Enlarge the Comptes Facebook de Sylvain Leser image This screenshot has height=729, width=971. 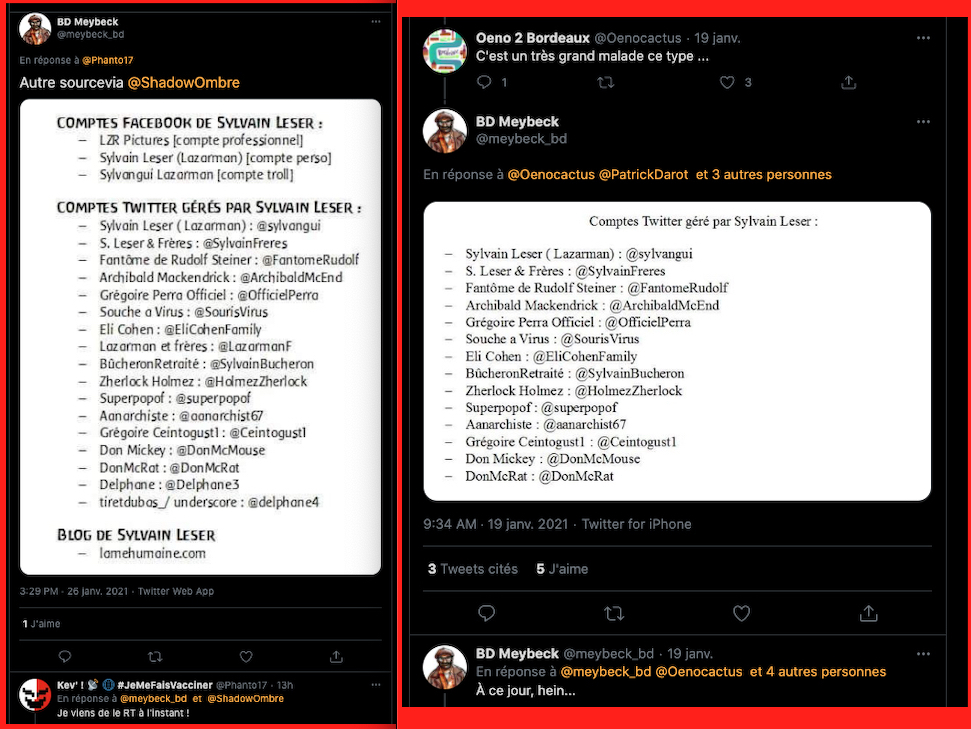click(x=200, y=335)
